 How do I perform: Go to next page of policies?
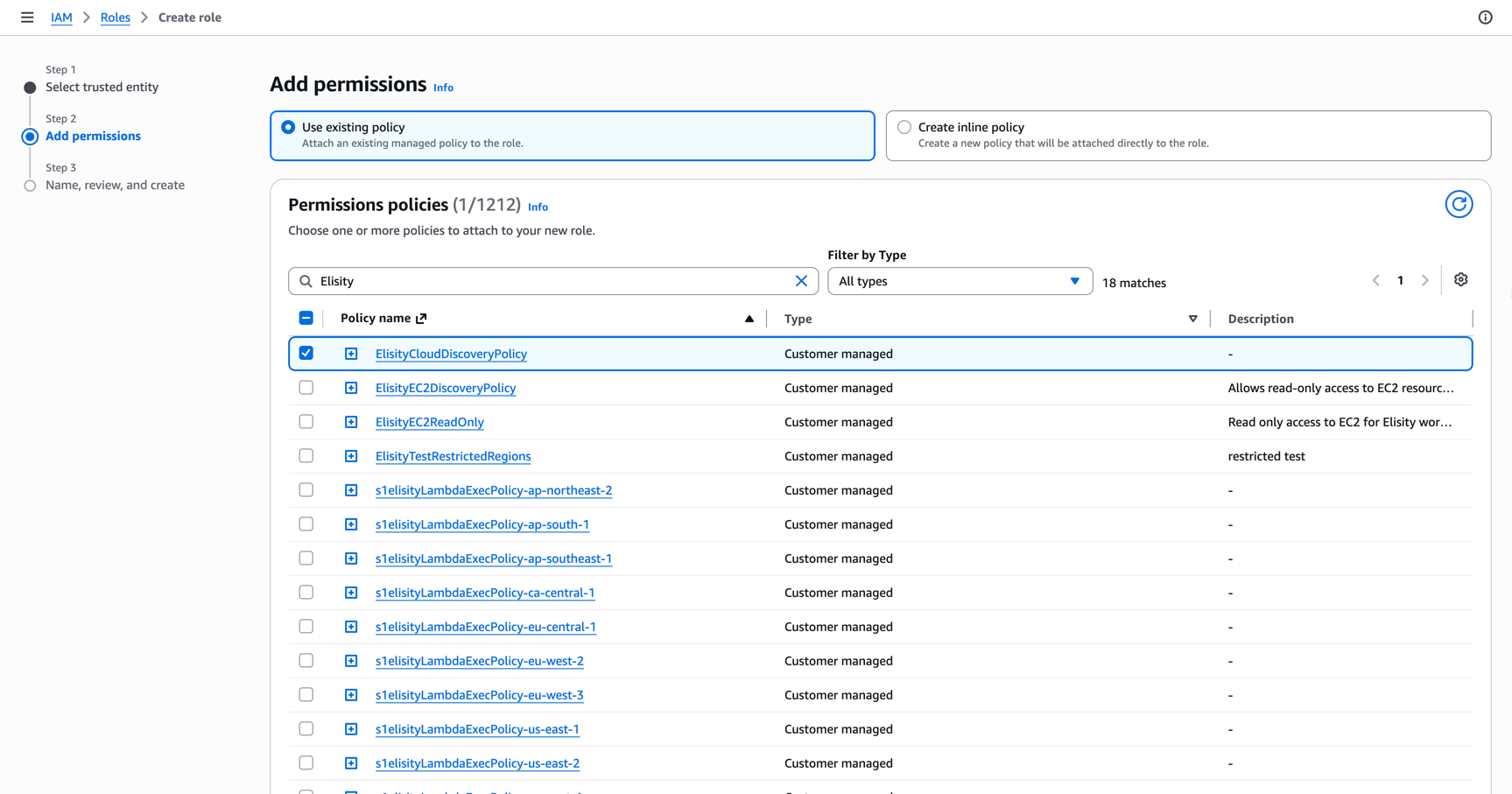click(1425, 281)
